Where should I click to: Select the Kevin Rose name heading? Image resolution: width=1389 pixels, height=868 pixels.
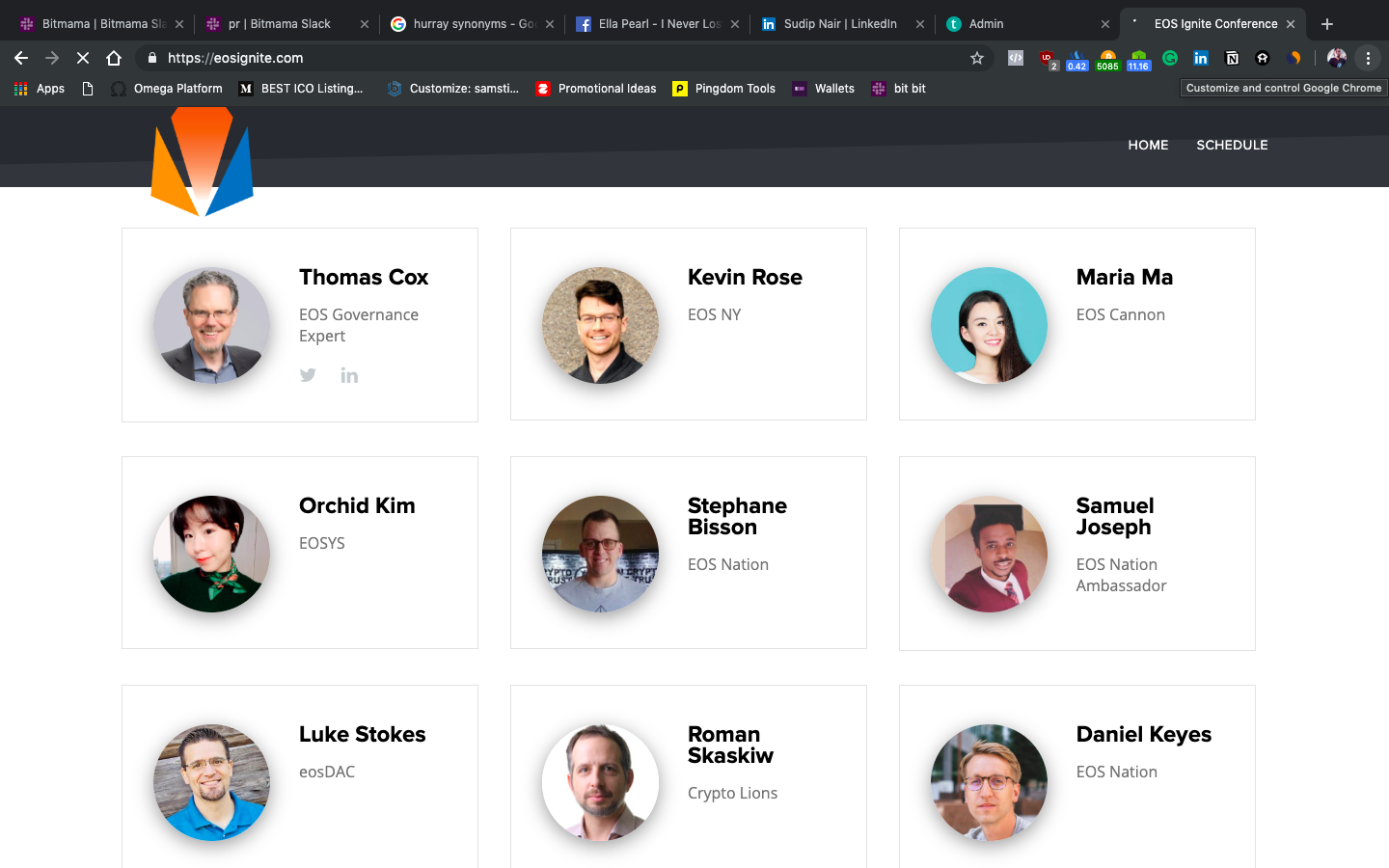click(745, 278)
